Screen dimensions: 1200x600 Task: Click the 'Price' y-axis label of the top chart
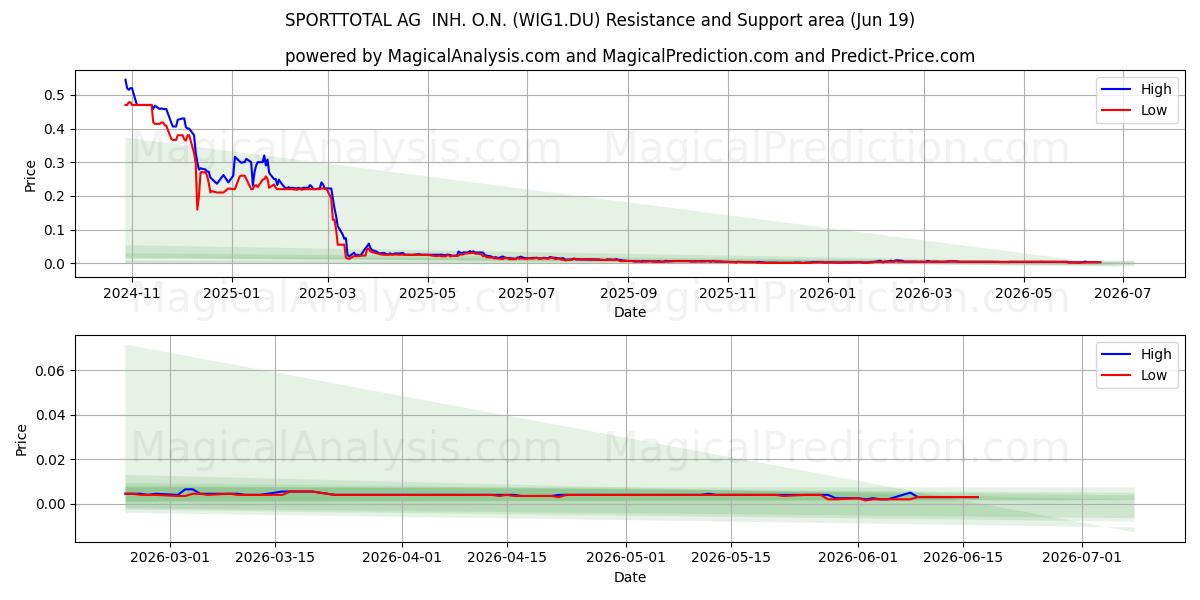tap(30, 175)
